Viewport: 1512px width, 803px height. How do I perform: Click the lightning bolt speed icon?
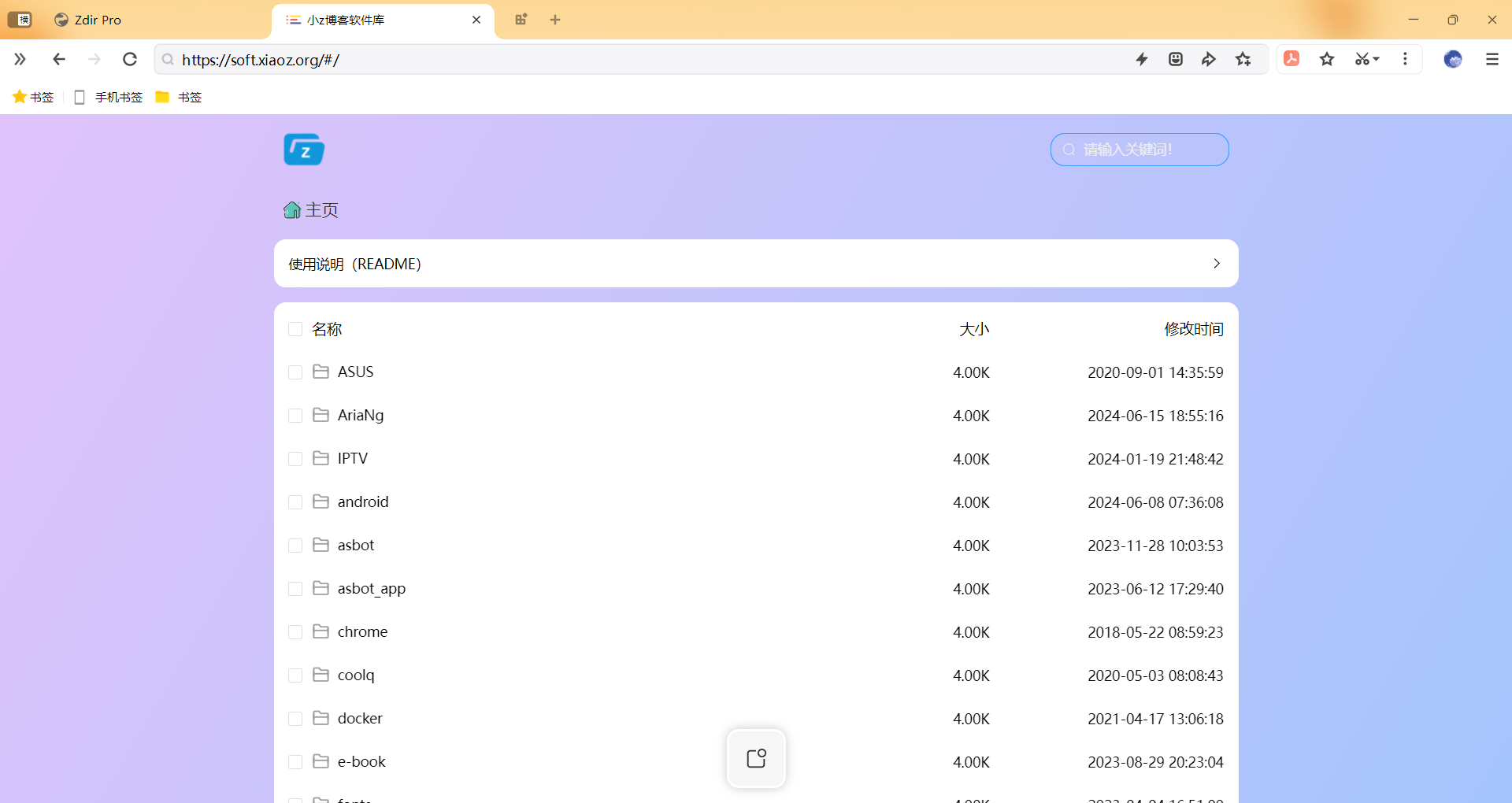click(1142, 59)
